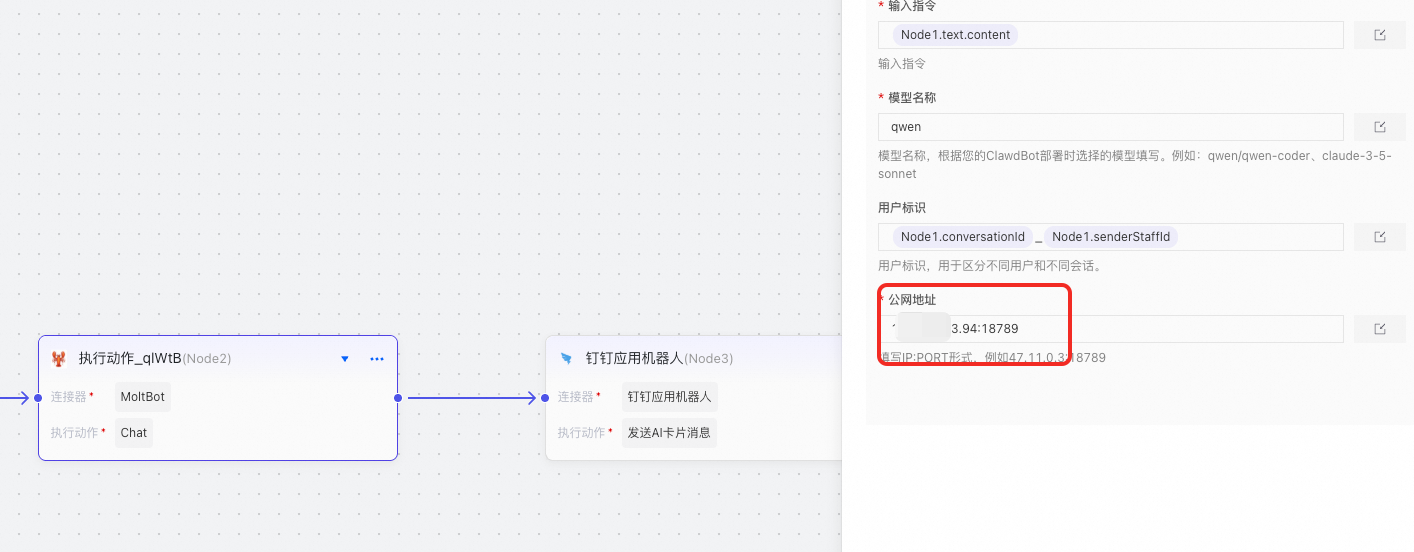Click the 钉钉应用机器人(Node3) node title
1414x552 pixels.
pos(659,358)
